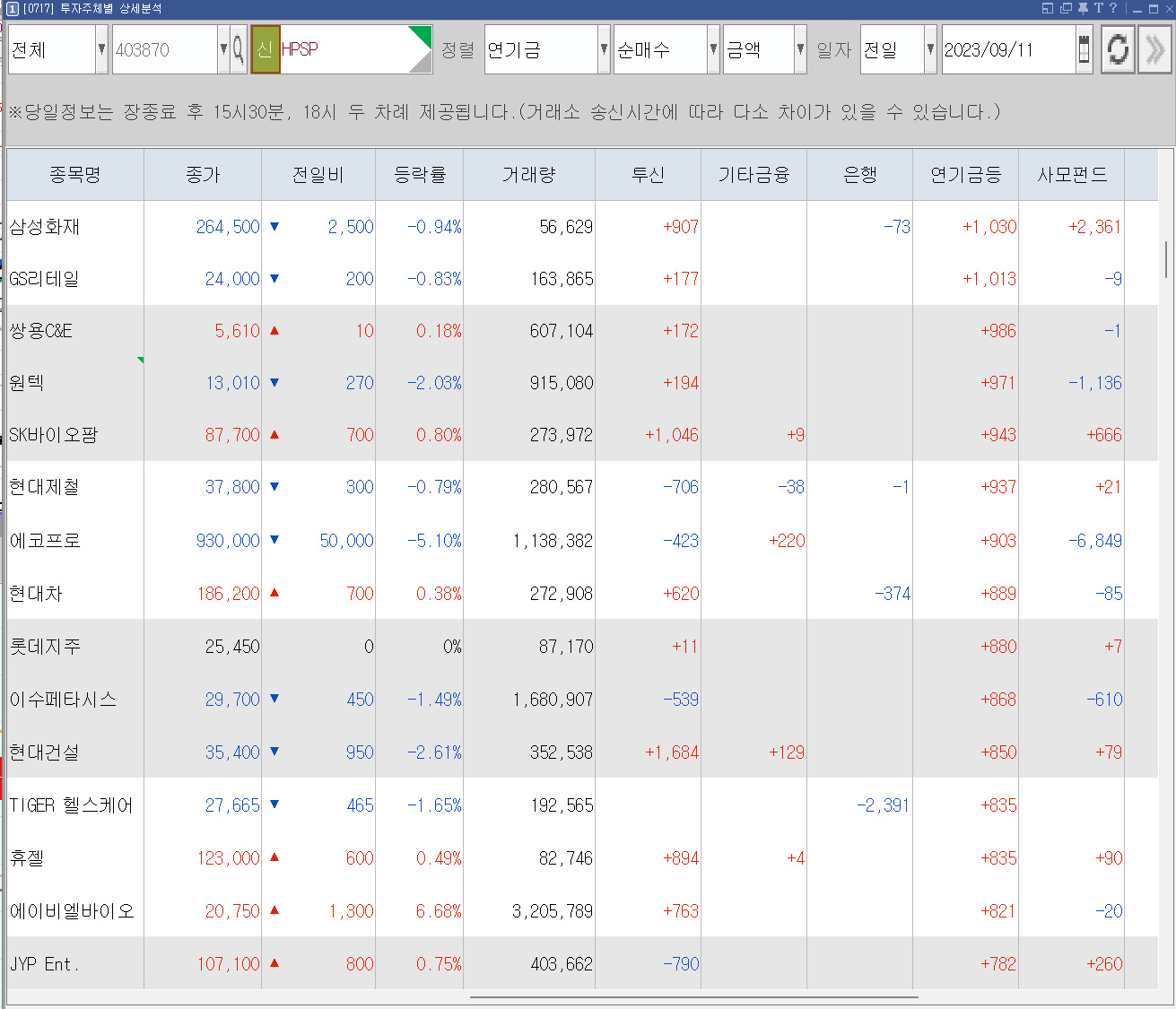Select the 현대제철 stock name
Screen dimensions: 1176x1009
[x=44, y=487]
